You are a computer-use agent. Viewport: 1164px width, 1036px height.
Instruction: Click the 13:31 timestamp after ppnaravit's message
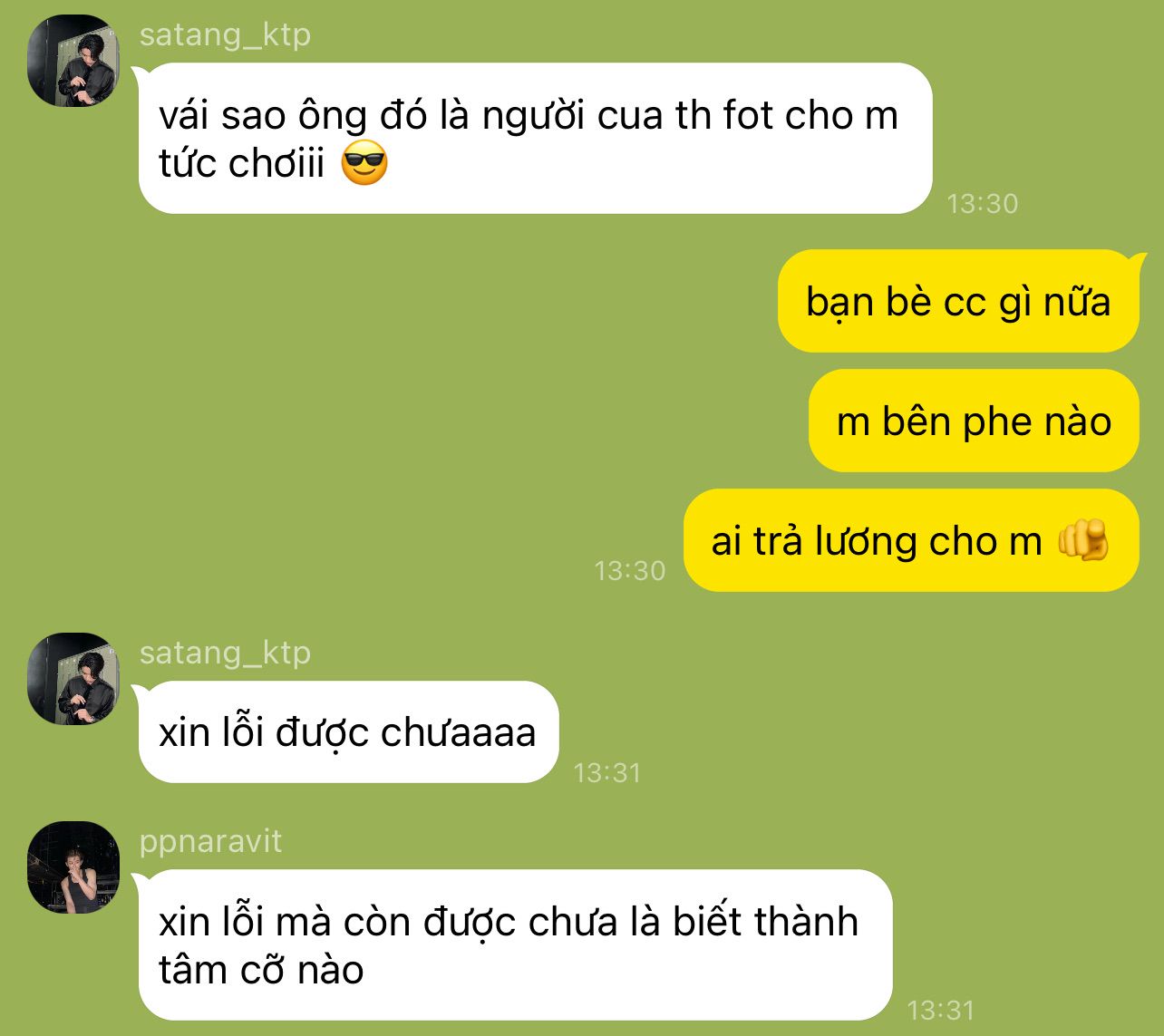click(x=941, y=1010)
